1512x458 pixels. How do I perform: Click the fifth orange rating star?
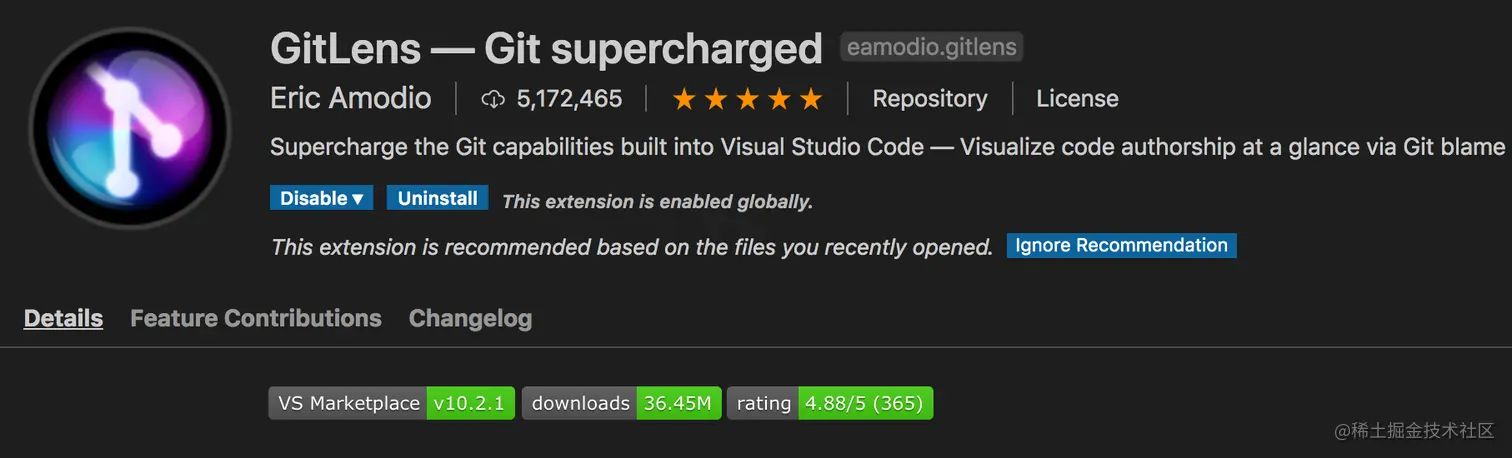click(811, 99)
